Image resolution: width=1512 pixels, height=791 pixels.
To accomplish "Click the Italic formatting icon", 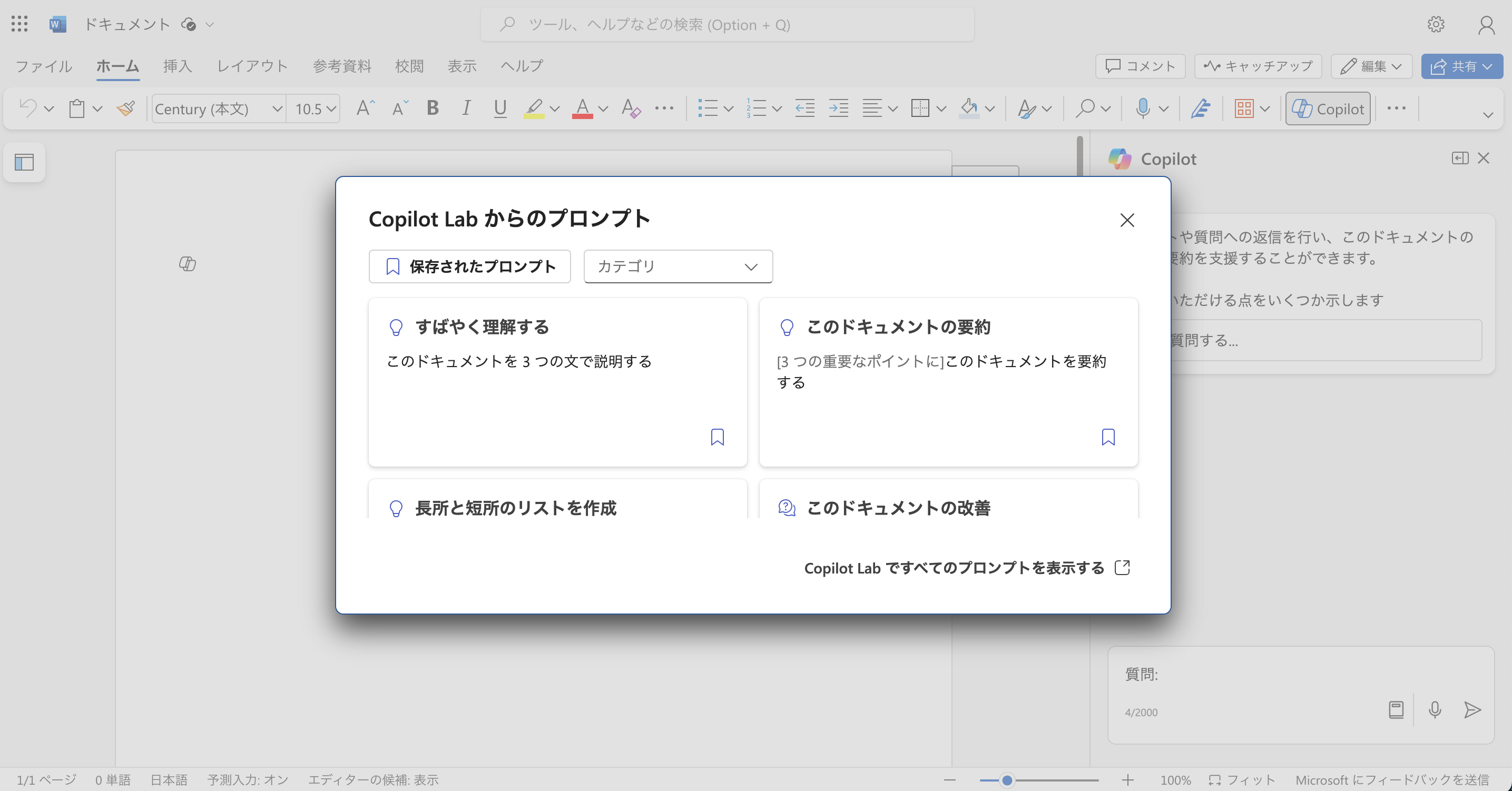I will (x=466, y=108).
